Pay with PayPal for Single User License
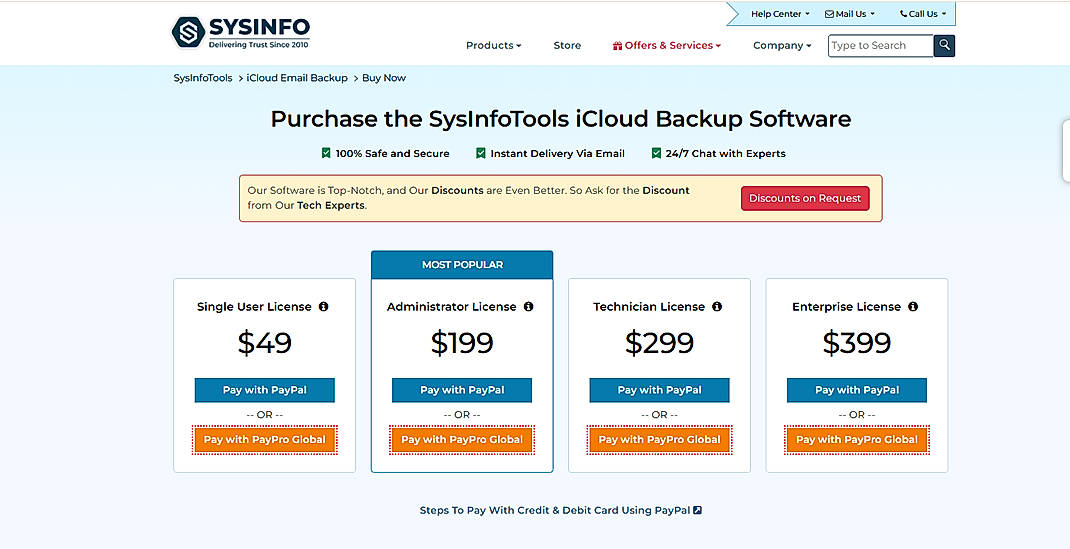The image size is (1070, 549). [265, 390]
